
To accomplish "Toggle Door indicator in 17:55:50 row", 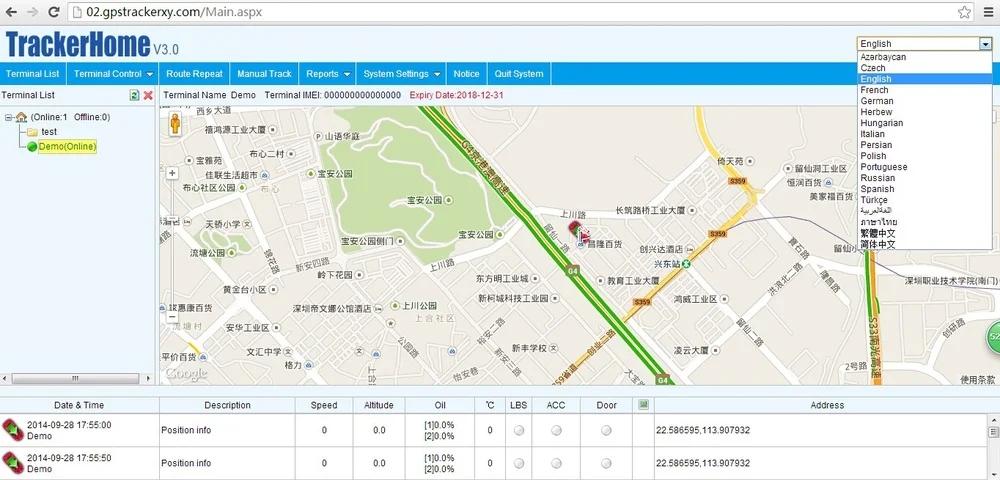I will pyautogui.click(x=607, y=463).
